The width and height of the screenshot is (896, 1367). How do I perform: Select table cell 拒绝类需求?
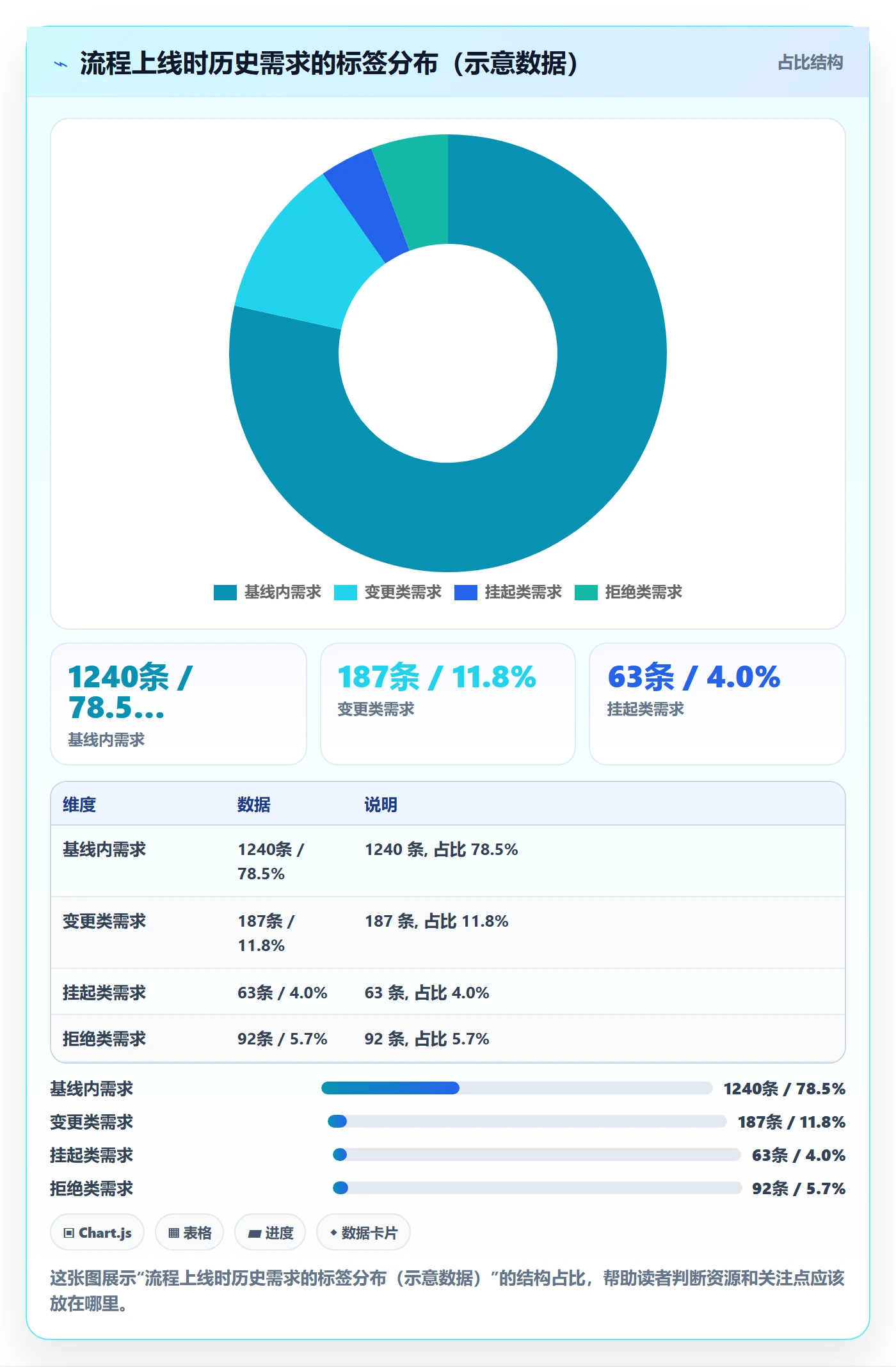[104, 1039]
